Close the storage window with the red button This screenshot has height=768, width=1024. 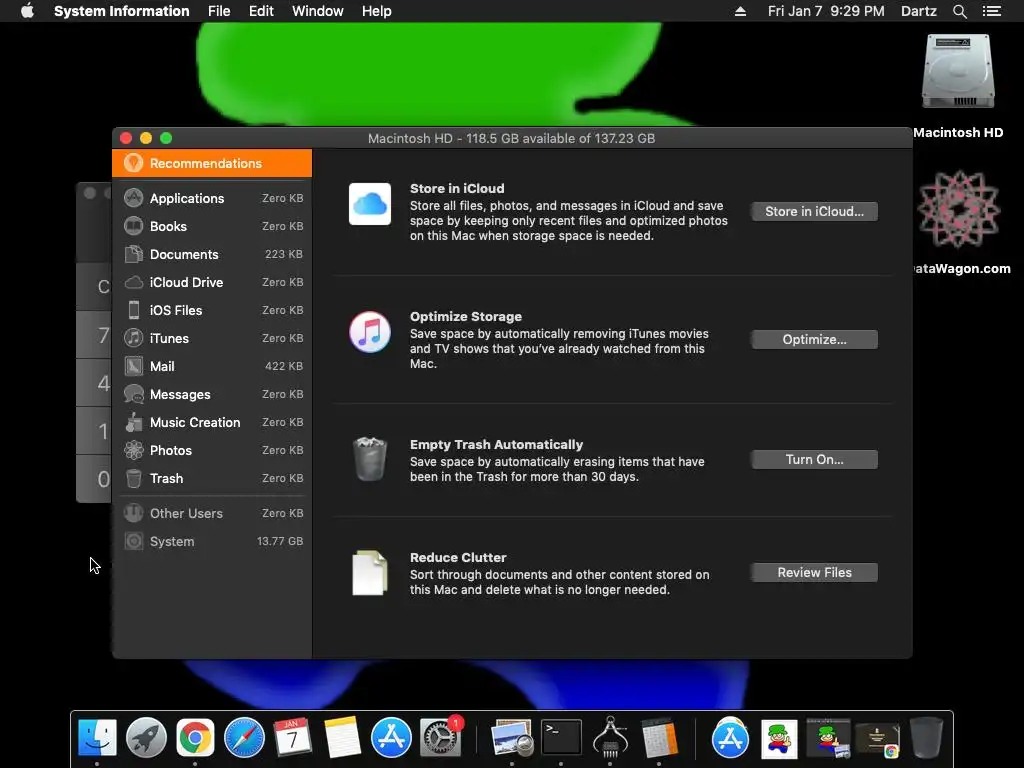coord(126,138)
